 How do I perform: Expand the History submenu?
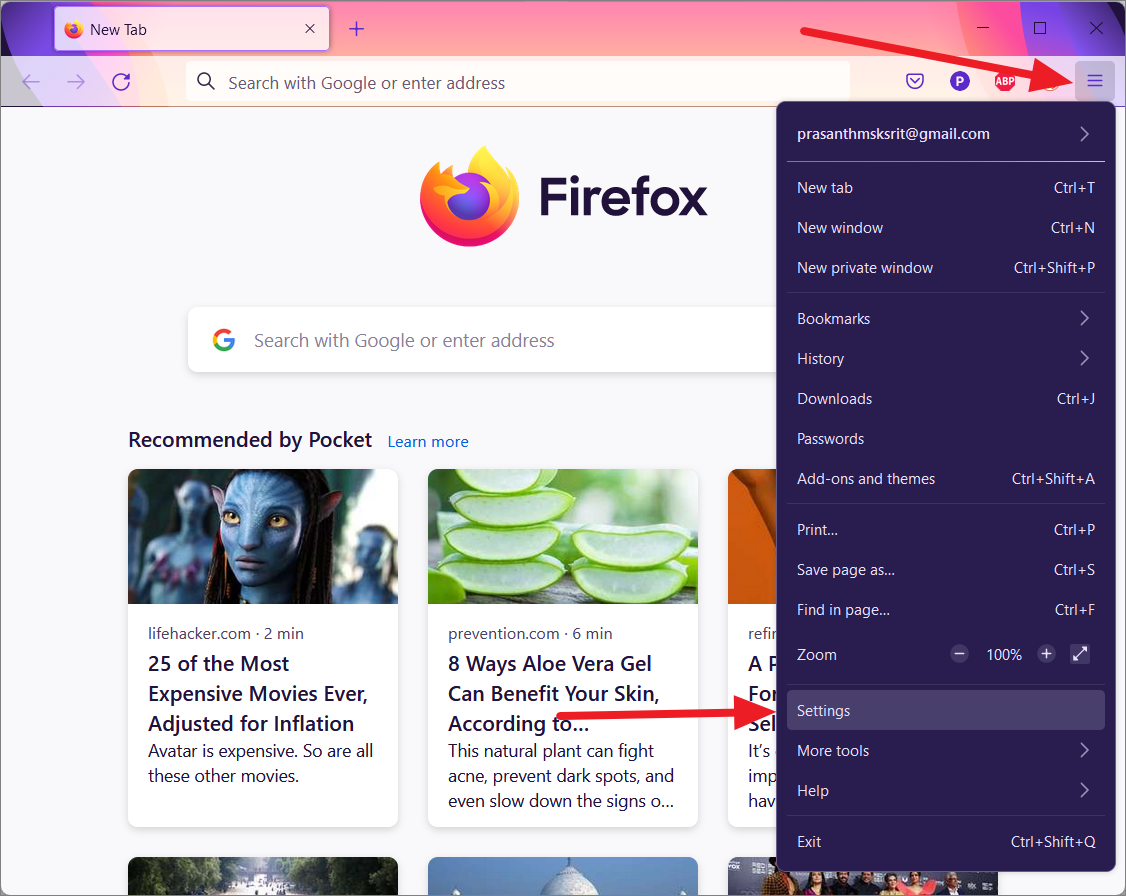click(945, 359)
